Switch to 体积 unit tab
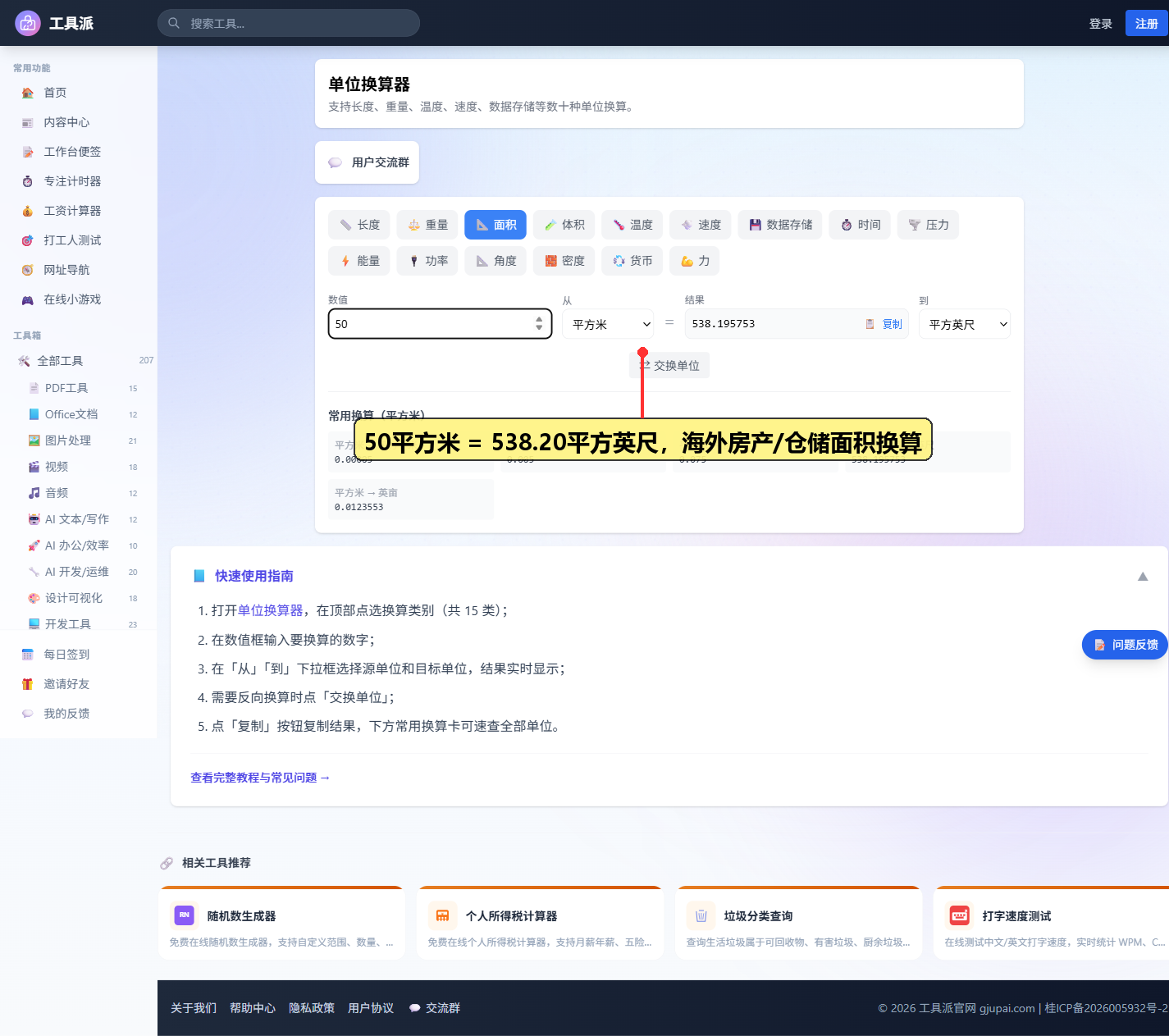The image size is (1169, 1036). (x=564, y=225)
